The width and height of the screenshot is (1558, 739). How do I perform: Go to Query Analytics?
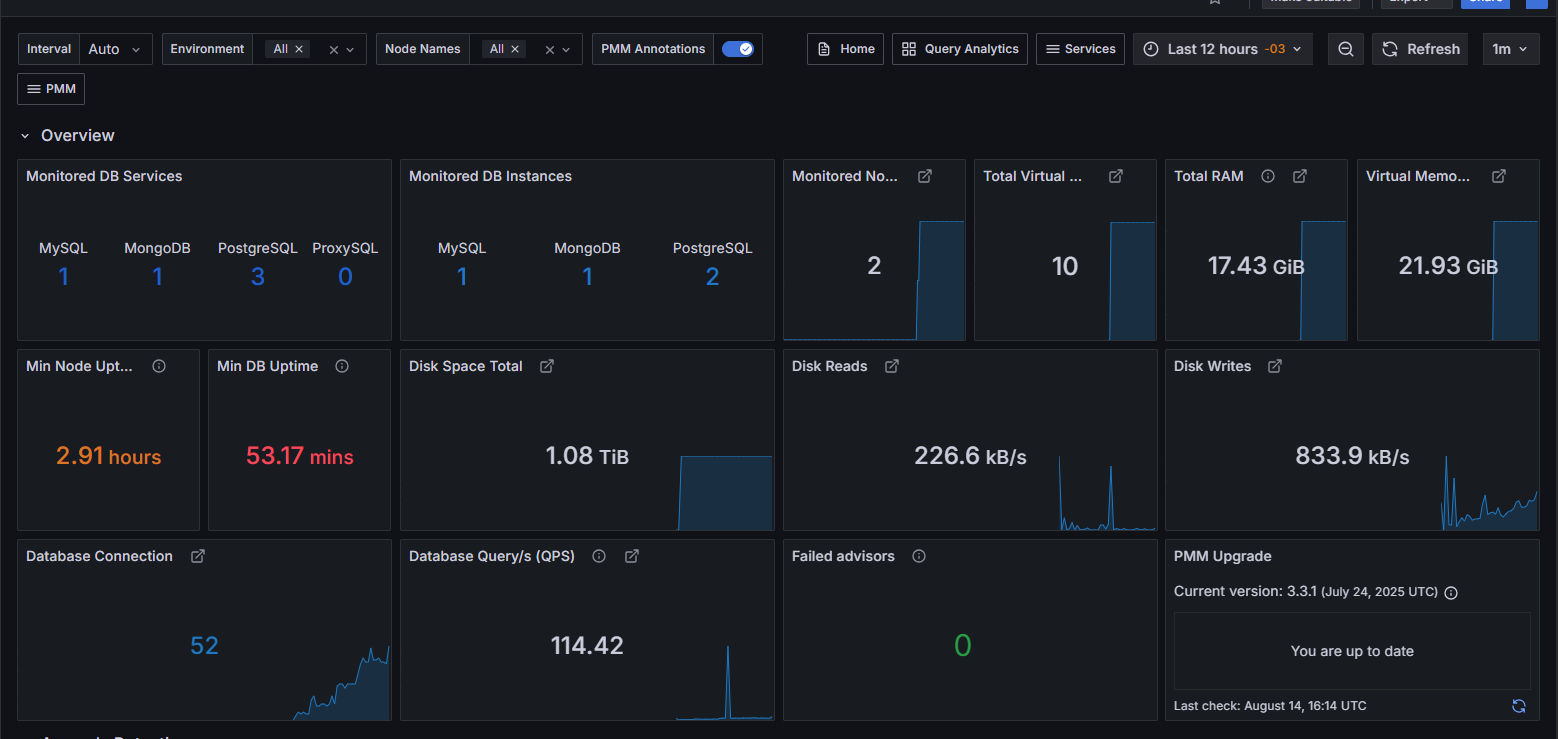pyautogui.click(x=960, y=49)
